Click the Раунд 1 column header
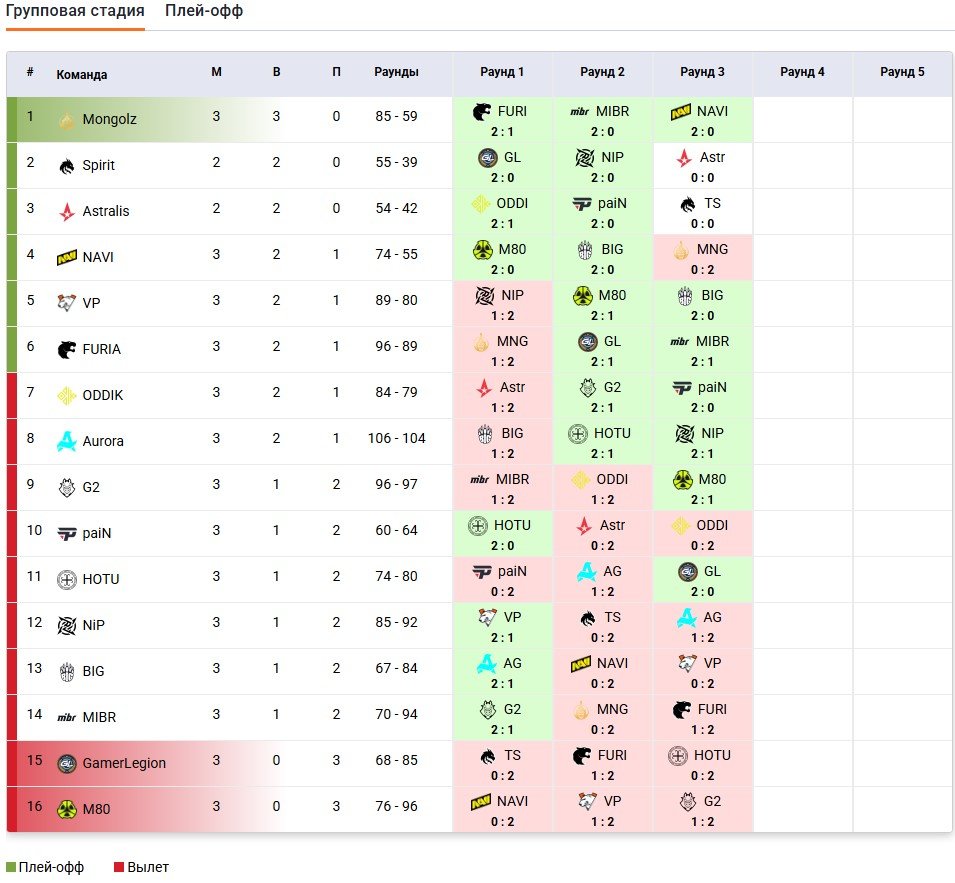This screenshot has width=955, height=883. tap(502, 73)
